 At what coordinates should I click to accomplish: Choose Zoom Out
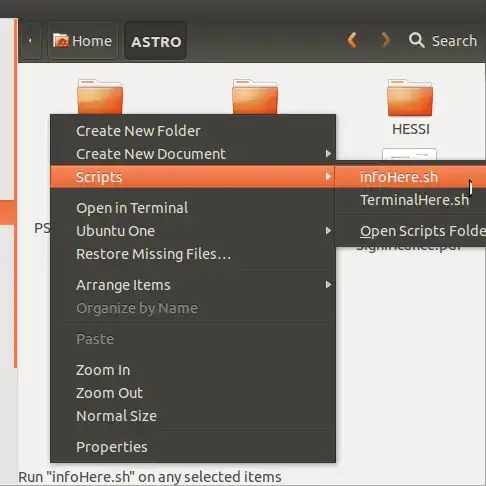193,393
